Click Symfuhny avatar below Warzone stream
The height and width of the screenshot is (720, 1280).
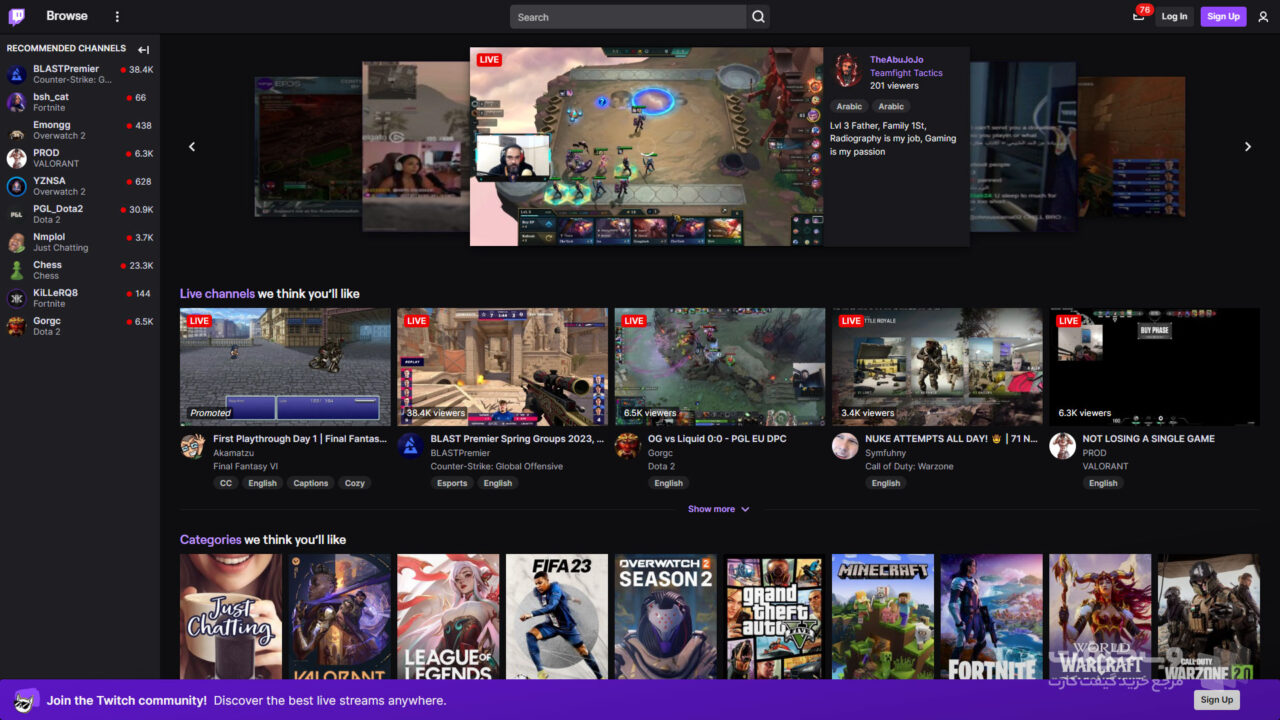pos(845,446)
